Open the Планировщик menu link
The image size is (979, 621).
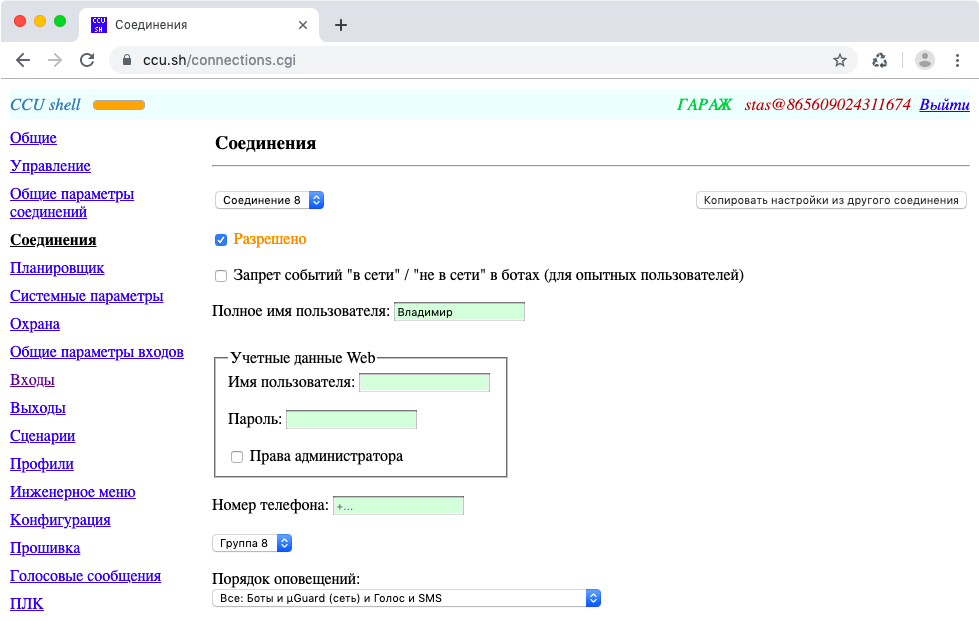(57, 268)
